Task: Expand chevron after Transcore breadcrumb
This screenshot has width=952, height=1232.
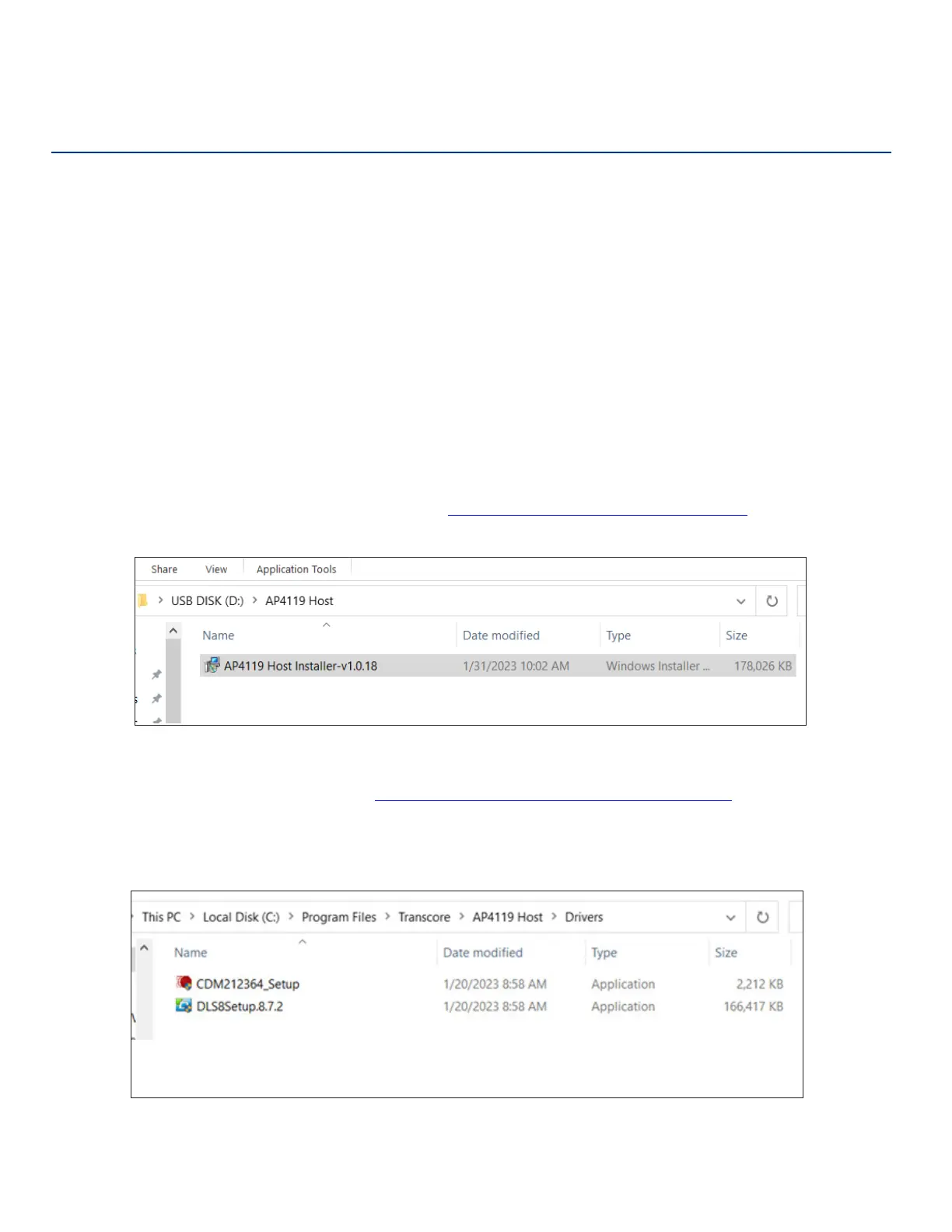Action: [x=461, y=916]
